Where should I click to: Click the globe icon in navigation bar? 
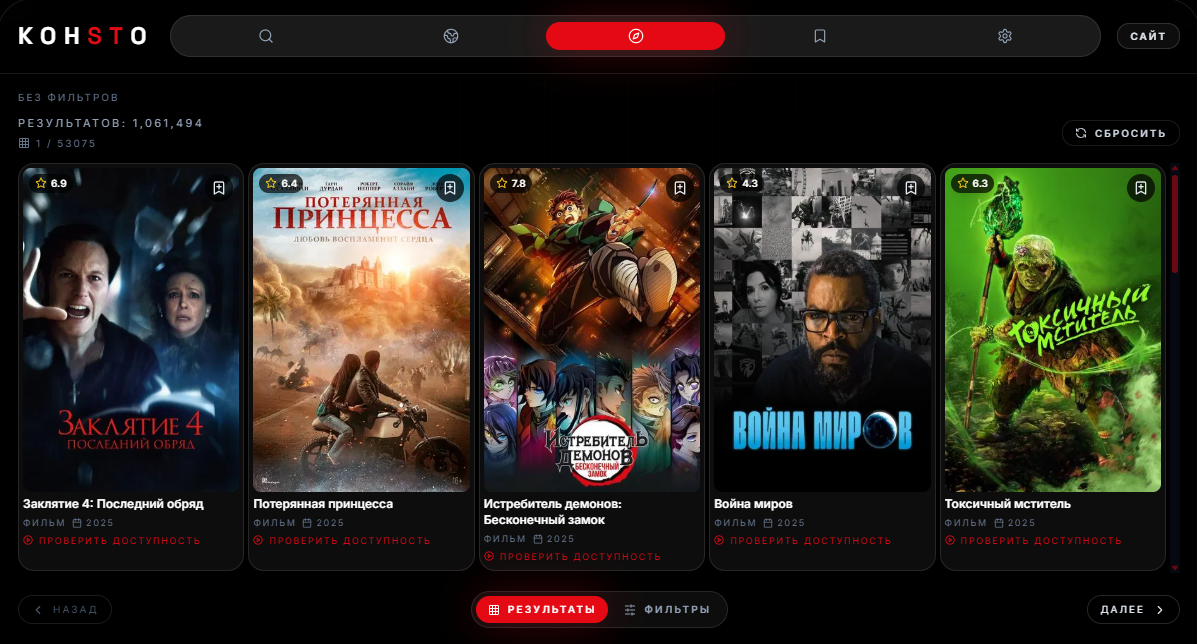tap(451, 36)
